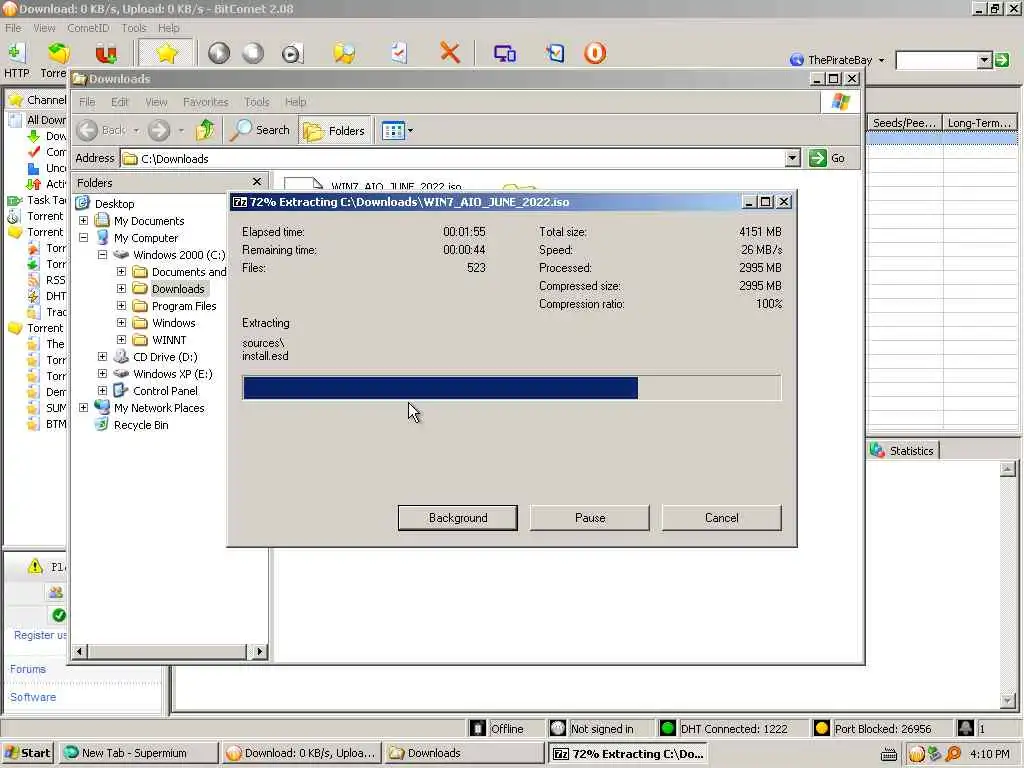
Task: Click the bell notification icon in status bar
Action: [x=965, y=728]
